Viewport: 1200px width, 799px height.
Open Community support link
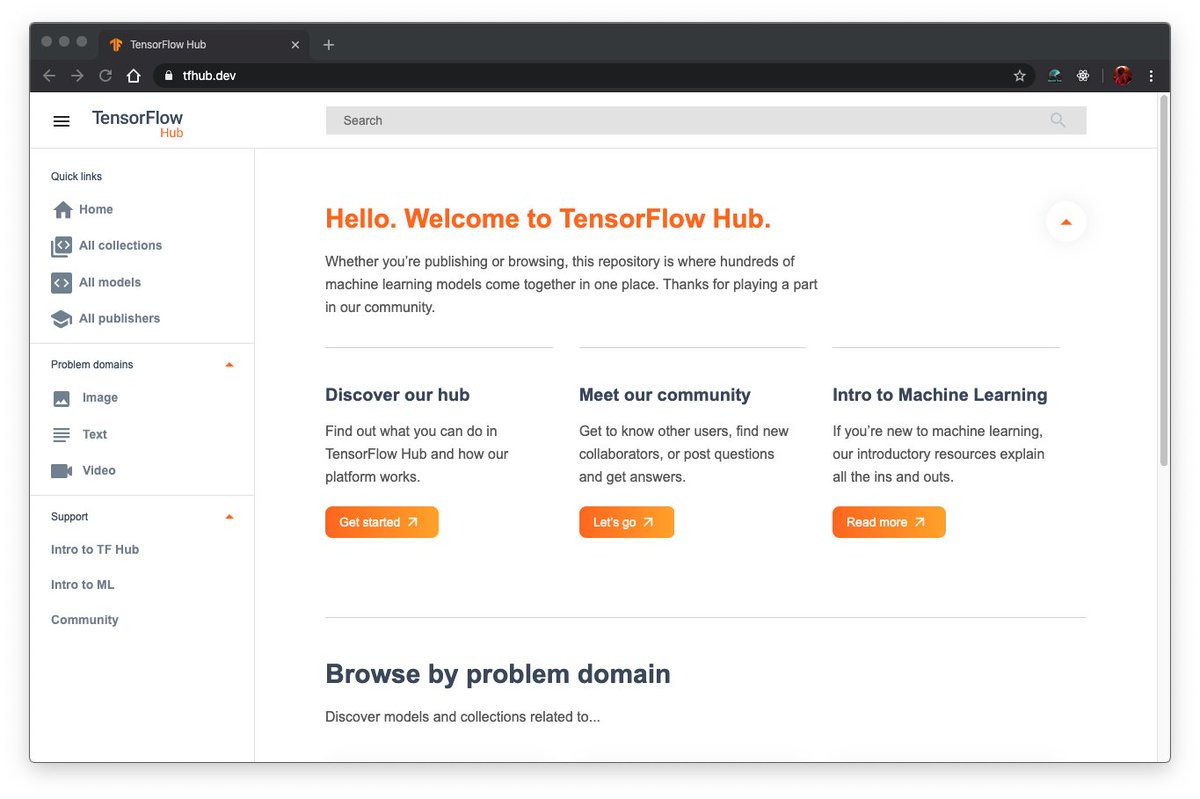click(85, 620)
